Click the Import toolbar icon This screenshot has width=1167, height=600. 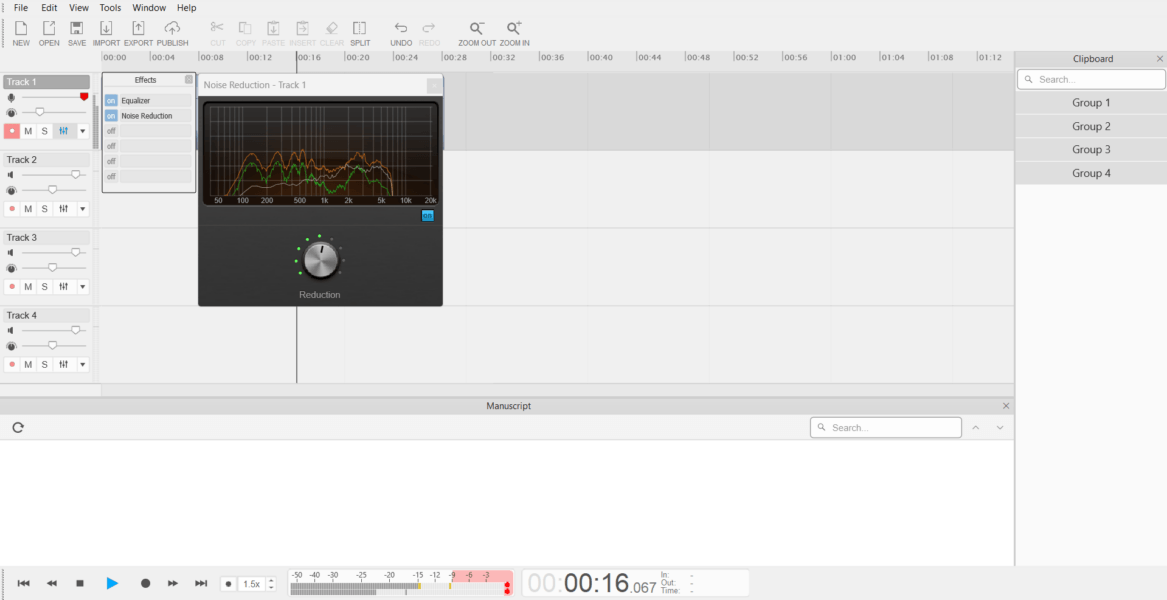[106, 29]
